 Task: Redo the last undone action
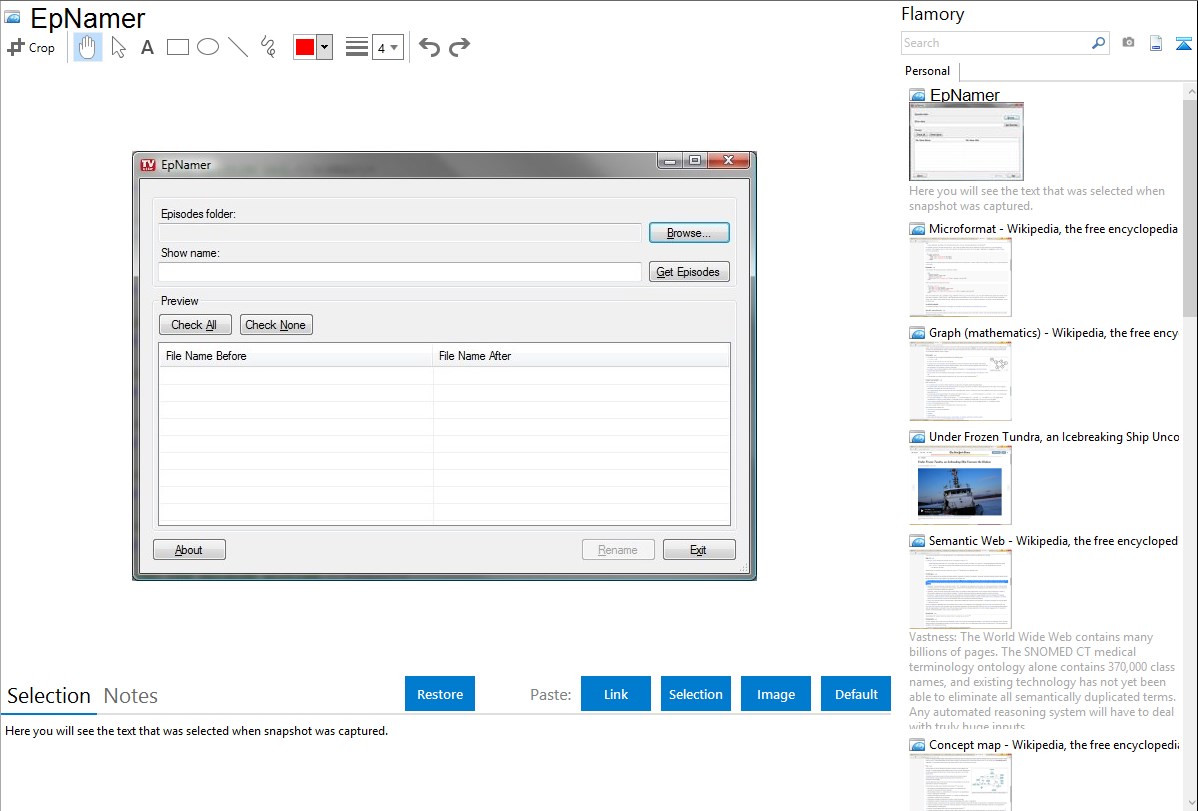coord(459,47)
